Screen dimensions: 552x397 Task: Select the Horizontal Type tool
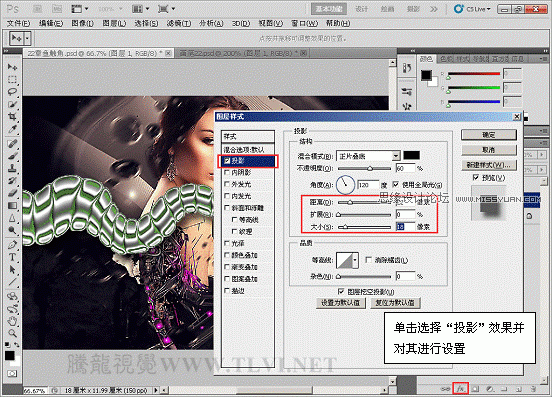12,257
